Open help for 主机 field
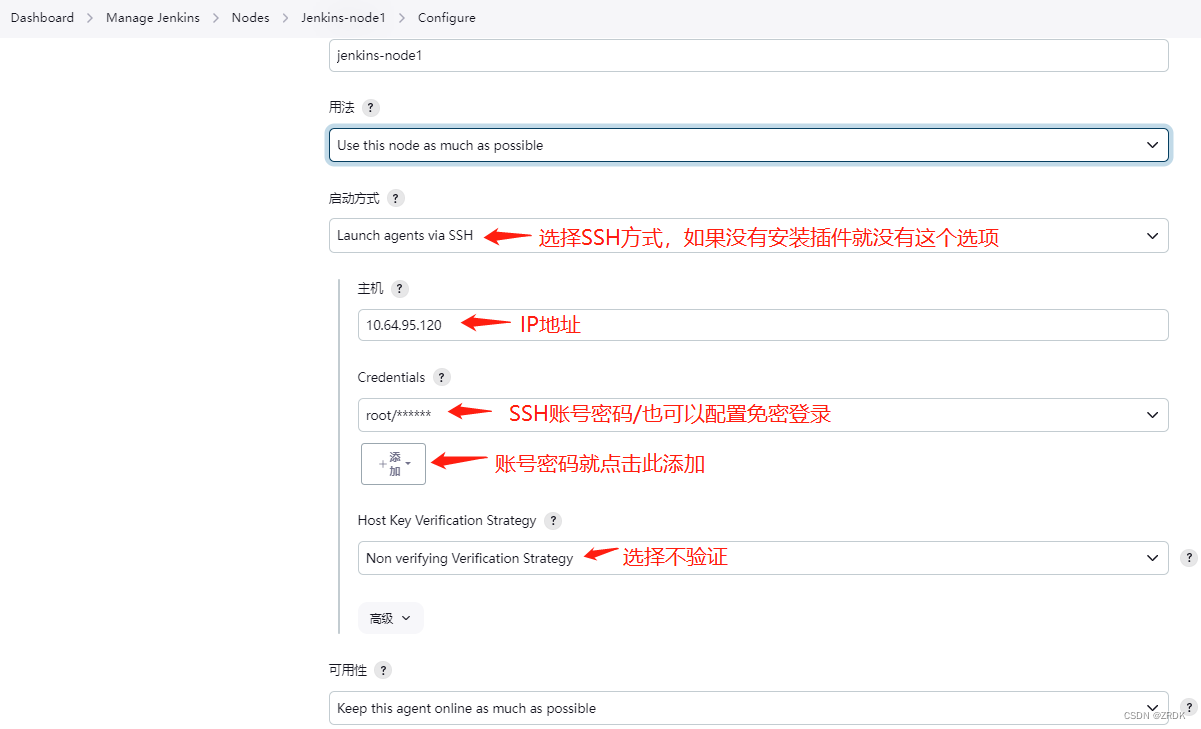Viewport: 1201px width, 729px height. click(x=400, y=289)
